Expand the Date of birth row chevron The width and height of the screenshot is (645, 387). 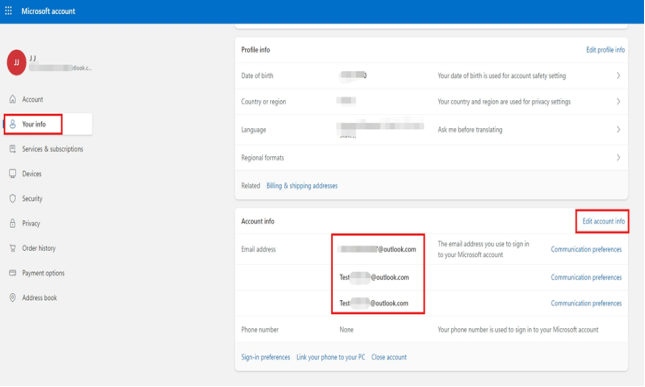point(618,76)
